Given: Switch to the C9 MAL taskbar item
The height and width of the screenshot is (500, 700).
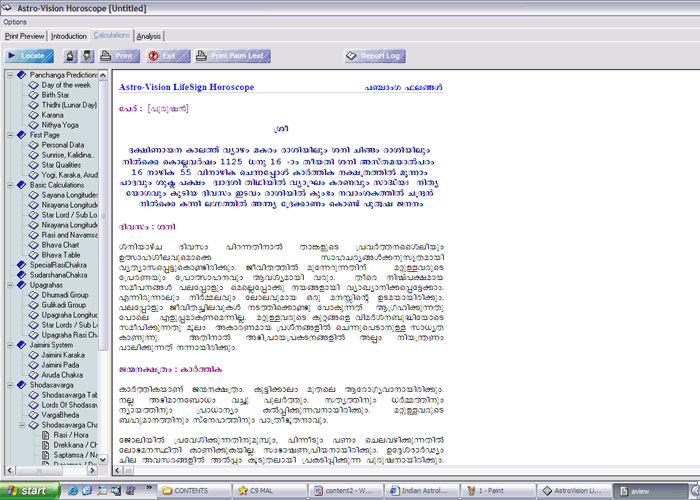Looking at the screenshot, I should click(269, 491).
